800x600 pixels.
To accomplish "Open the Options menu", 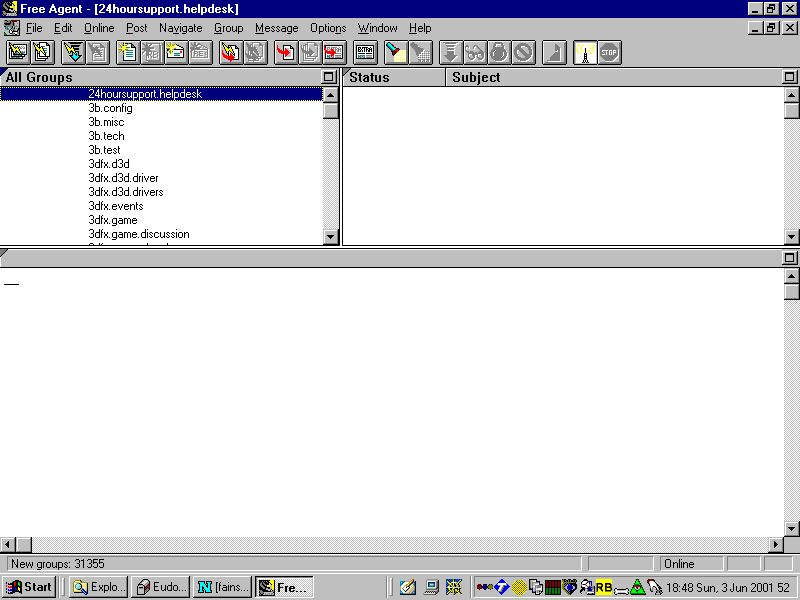I will click(328, 28).
